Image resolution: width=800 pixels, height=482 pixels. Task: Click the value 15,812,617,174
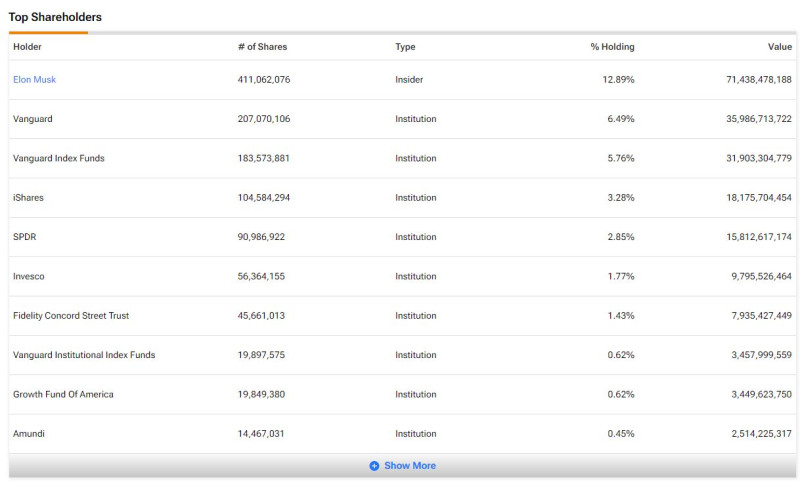point(759,237)
